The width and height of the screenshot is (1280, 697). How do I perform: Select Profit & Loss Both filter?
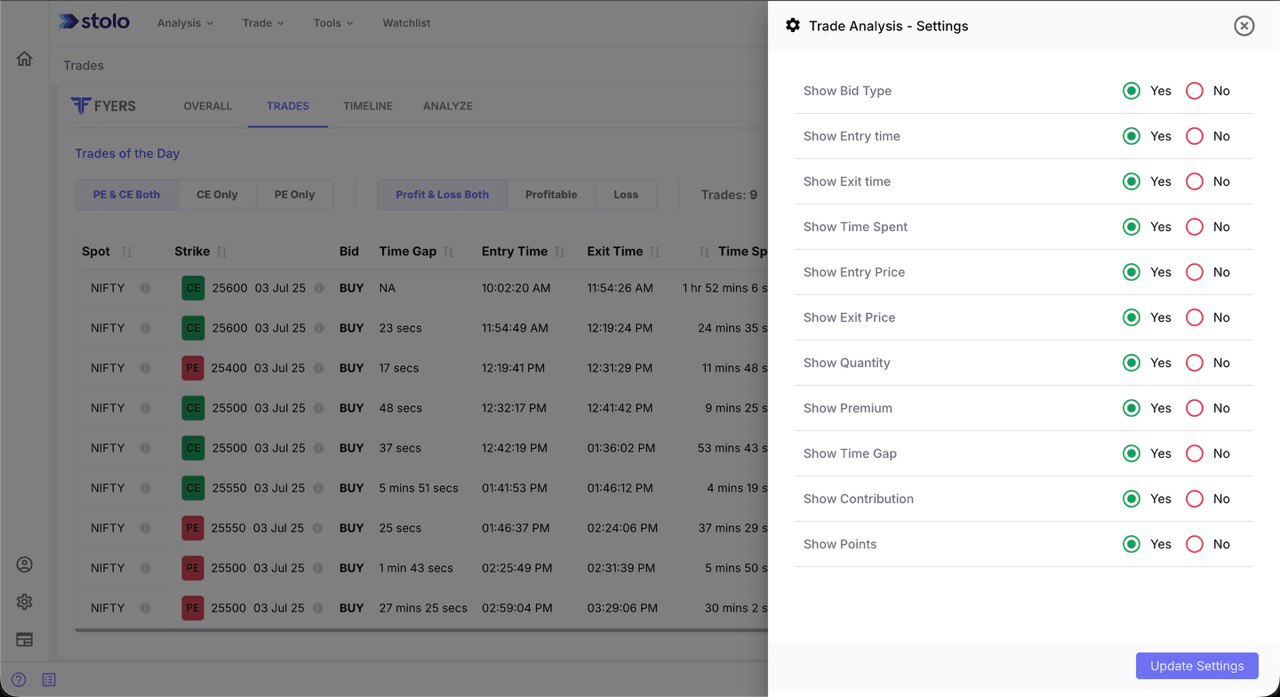pyautogui.click(x=442, y=195)
